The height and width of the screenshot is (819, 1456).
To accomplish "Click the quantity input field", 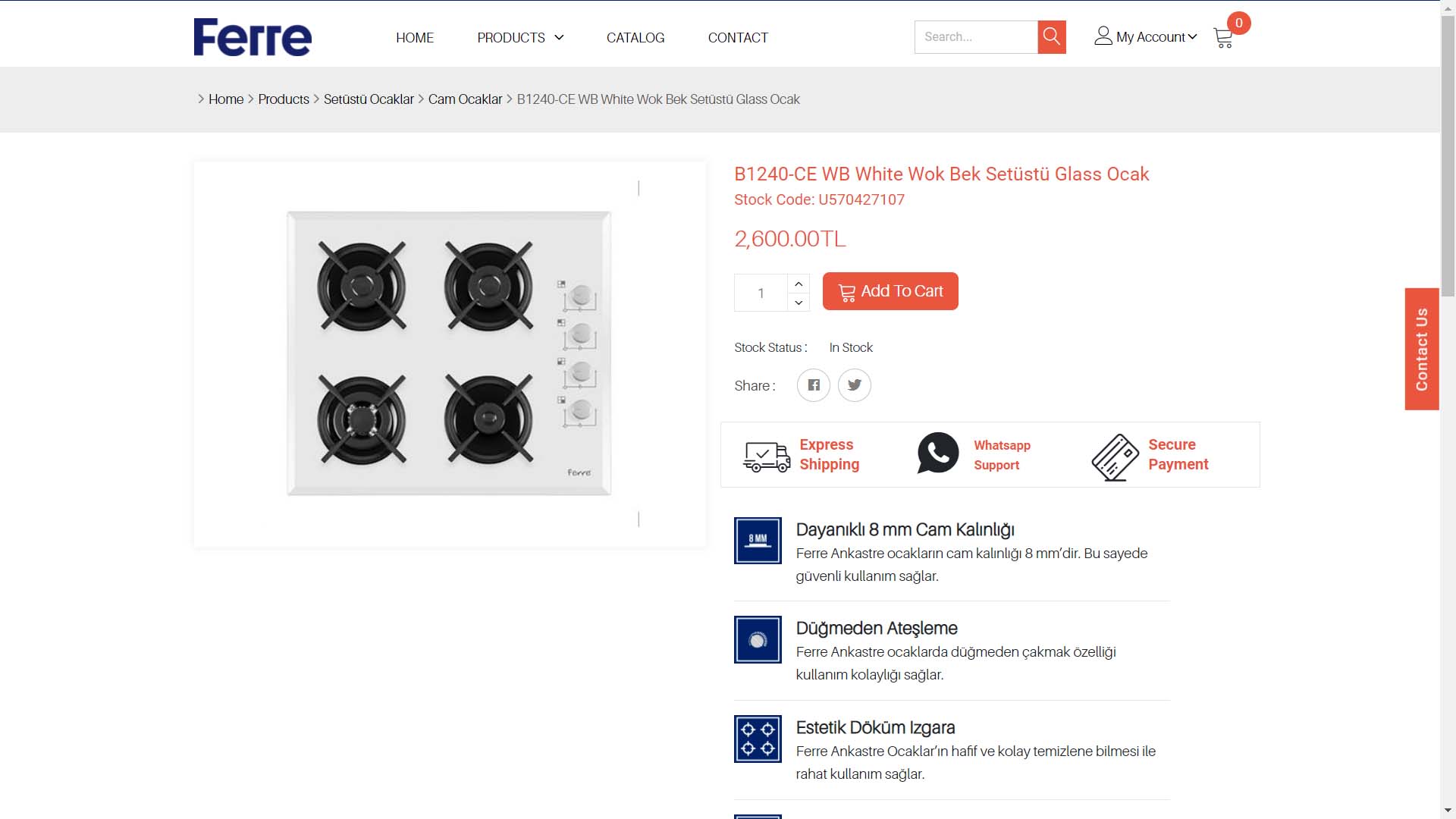I will pyautogui.click(x=761, y=293).
